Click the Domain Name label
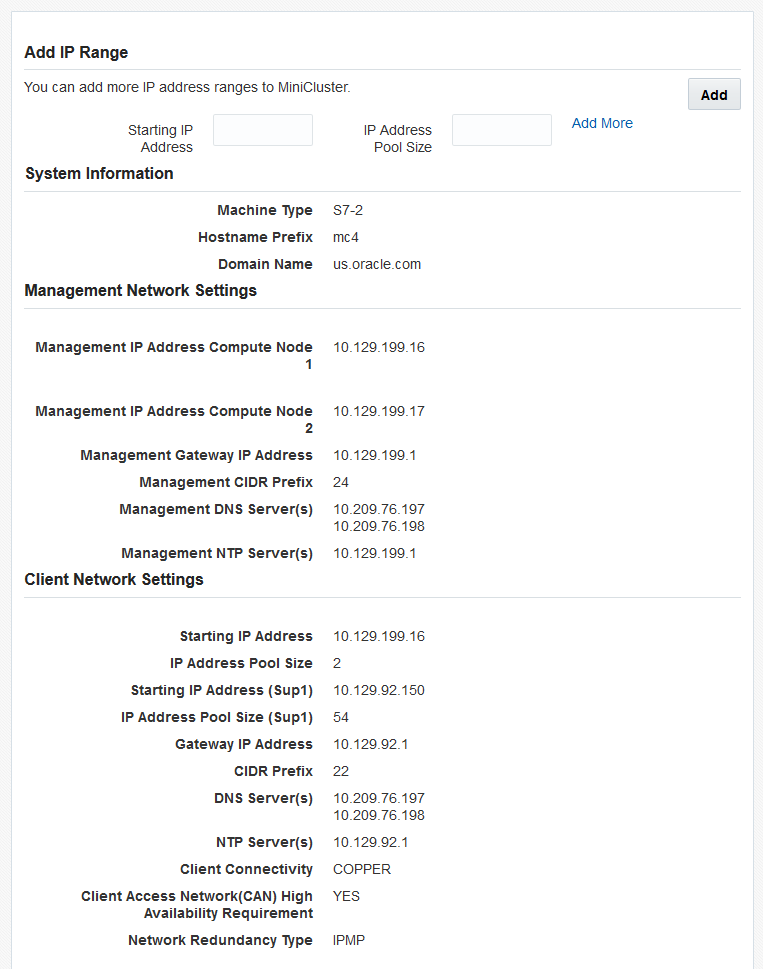This screenshot has width=763, height=969. tap(265, 264)
